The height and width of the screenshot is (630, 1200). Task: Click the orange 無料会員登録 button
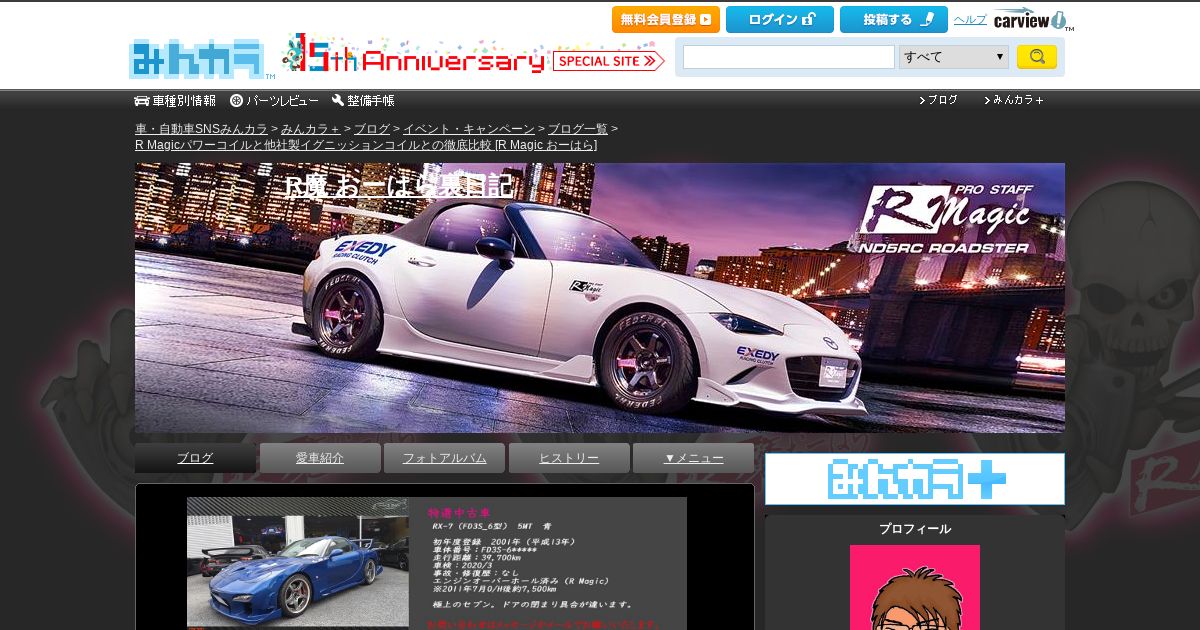[x=666, y=19]
